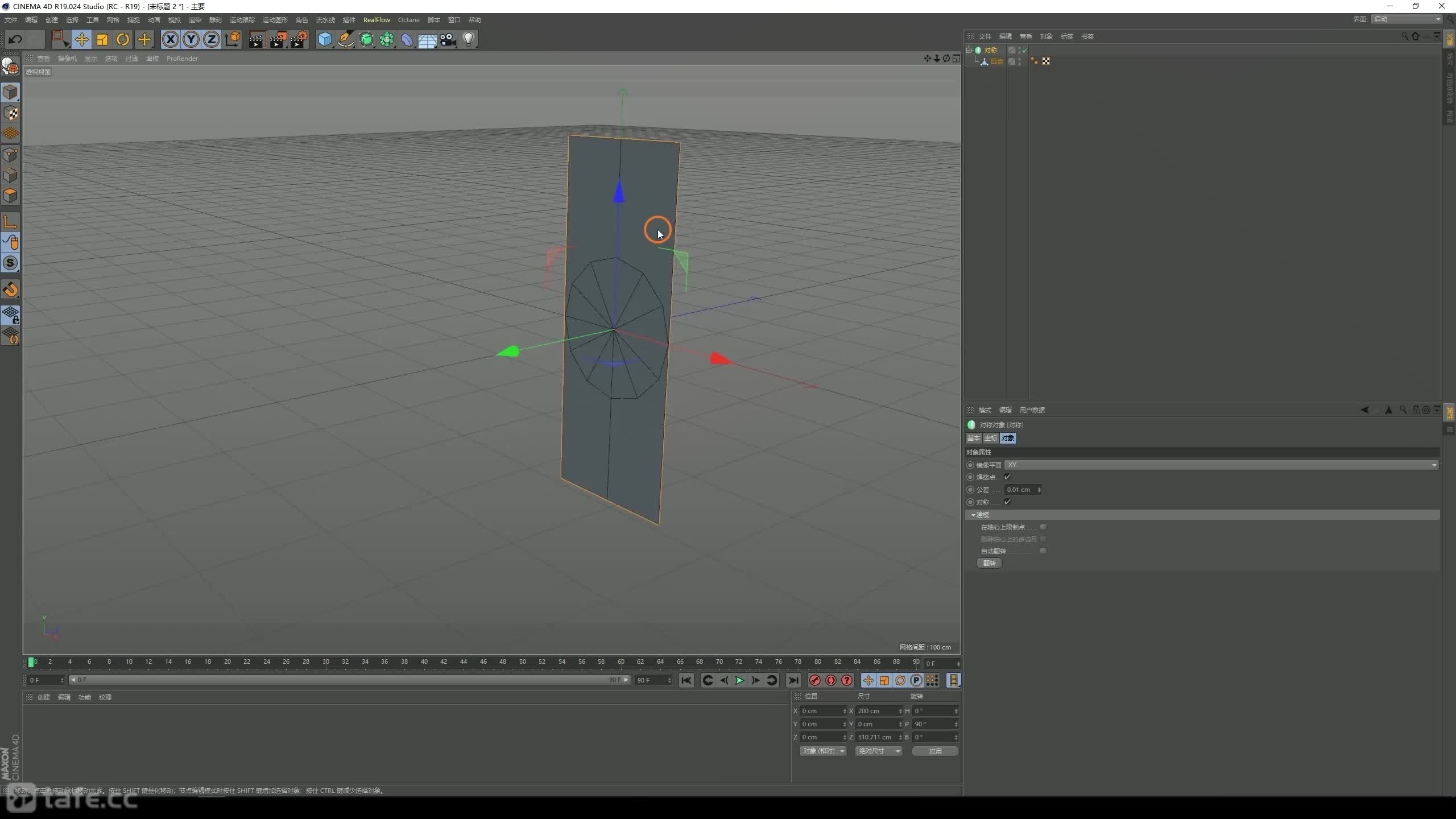Click the 公差 0.01 cm field
The width and height of the screenshot is (1456, 819).
(x=1023, y=490)
